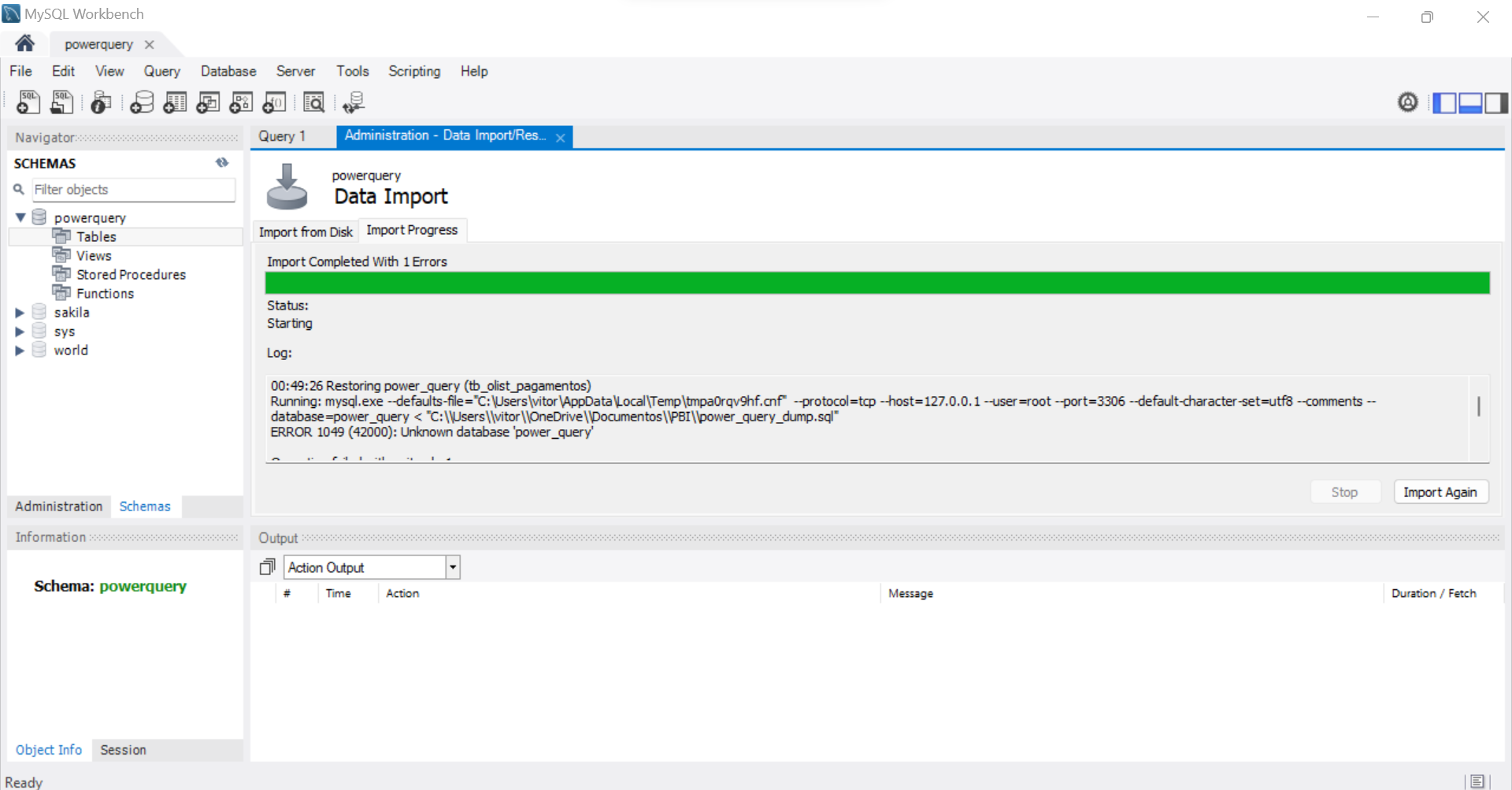Create new schema icon in toolbar

tap(142, 102)
